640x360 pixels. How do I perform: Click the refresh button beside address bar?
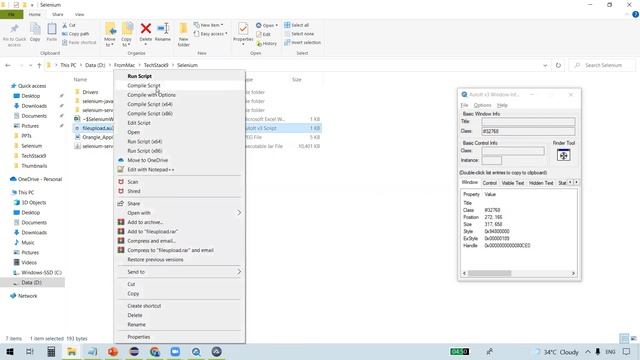coord(558,65)
